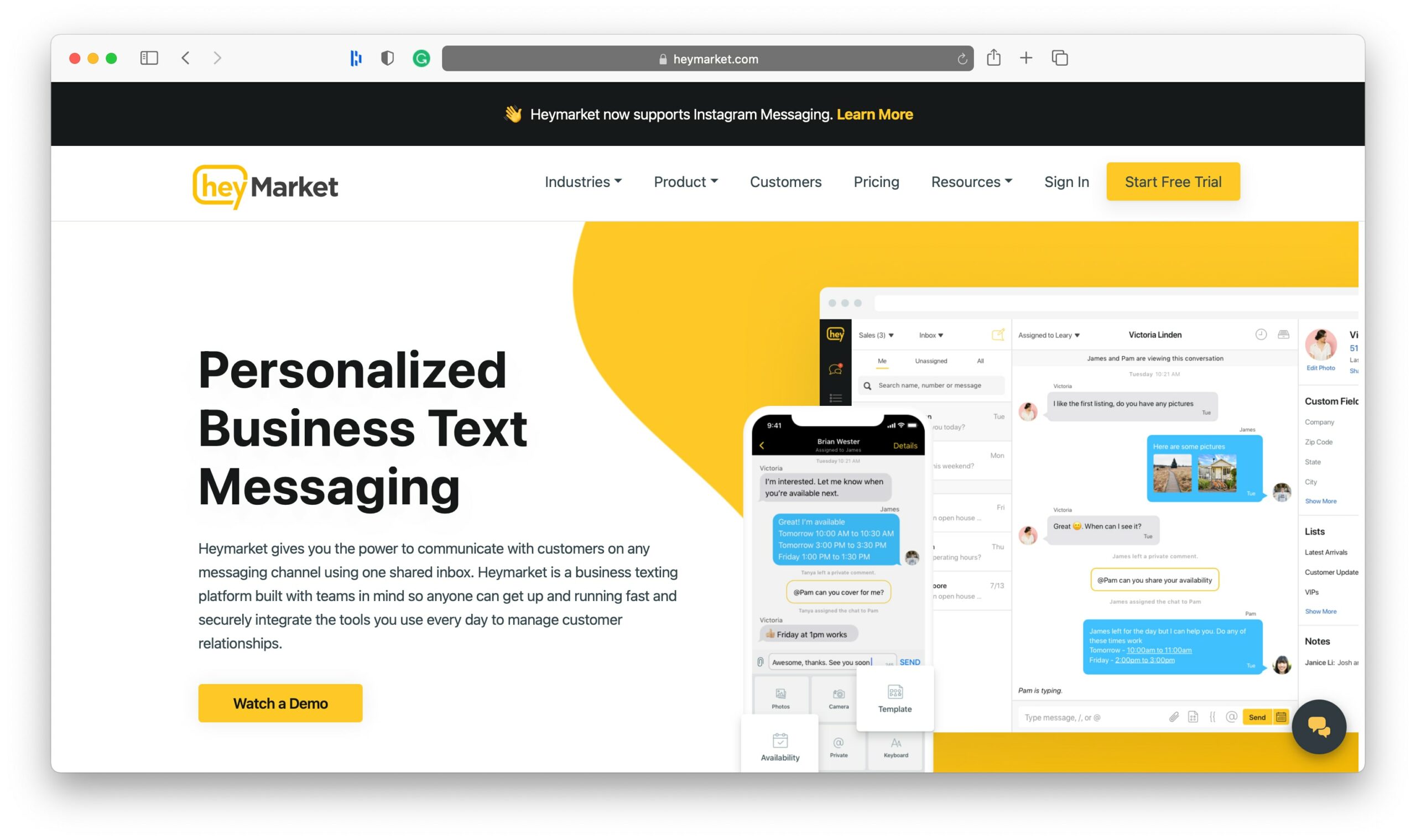This screenshot has height=840, width=1416.
Task: Click the Customers menu item
Action: 786,181
